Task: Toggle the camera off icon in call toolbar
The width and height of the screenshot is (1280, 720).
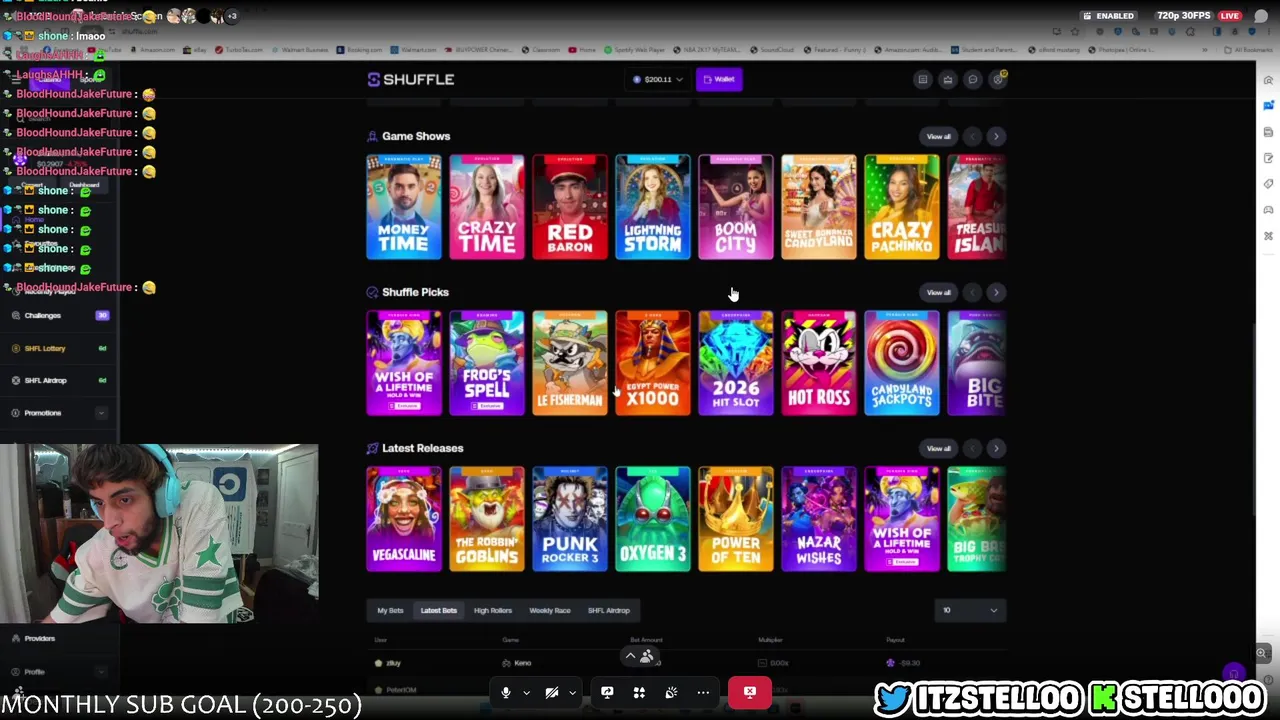Action: tap(552, 692)
